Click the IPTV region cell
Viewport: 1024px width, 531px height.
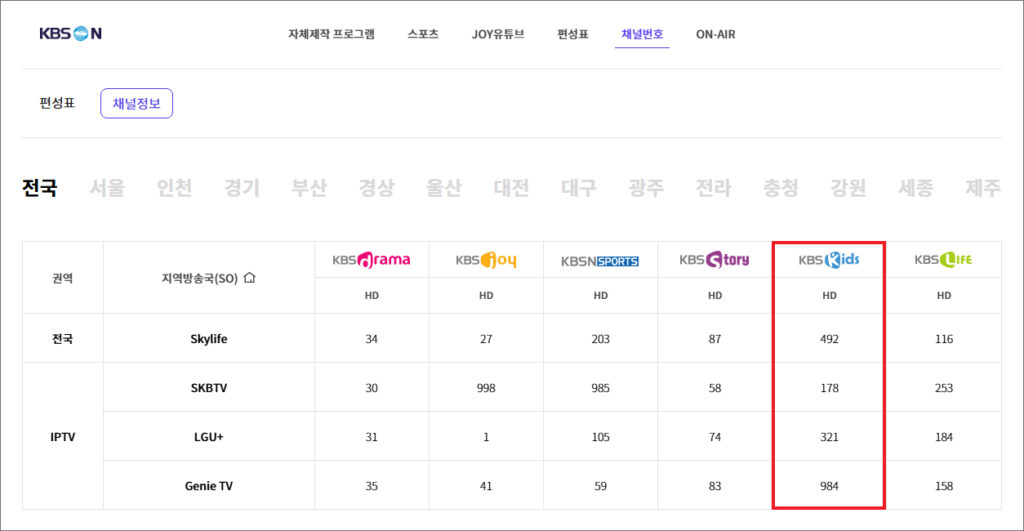pos(63,436)
